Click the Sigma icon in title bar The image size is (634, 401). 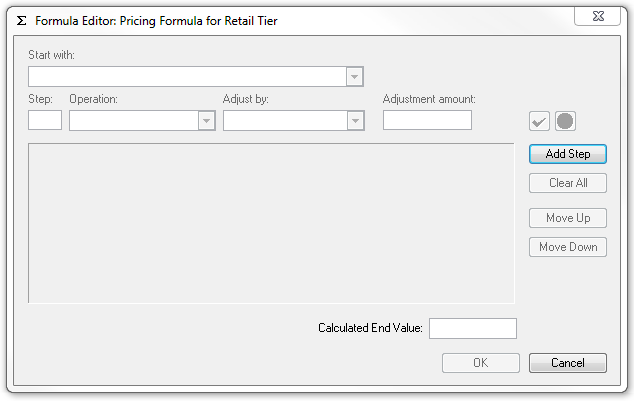[x=21, y=21]
